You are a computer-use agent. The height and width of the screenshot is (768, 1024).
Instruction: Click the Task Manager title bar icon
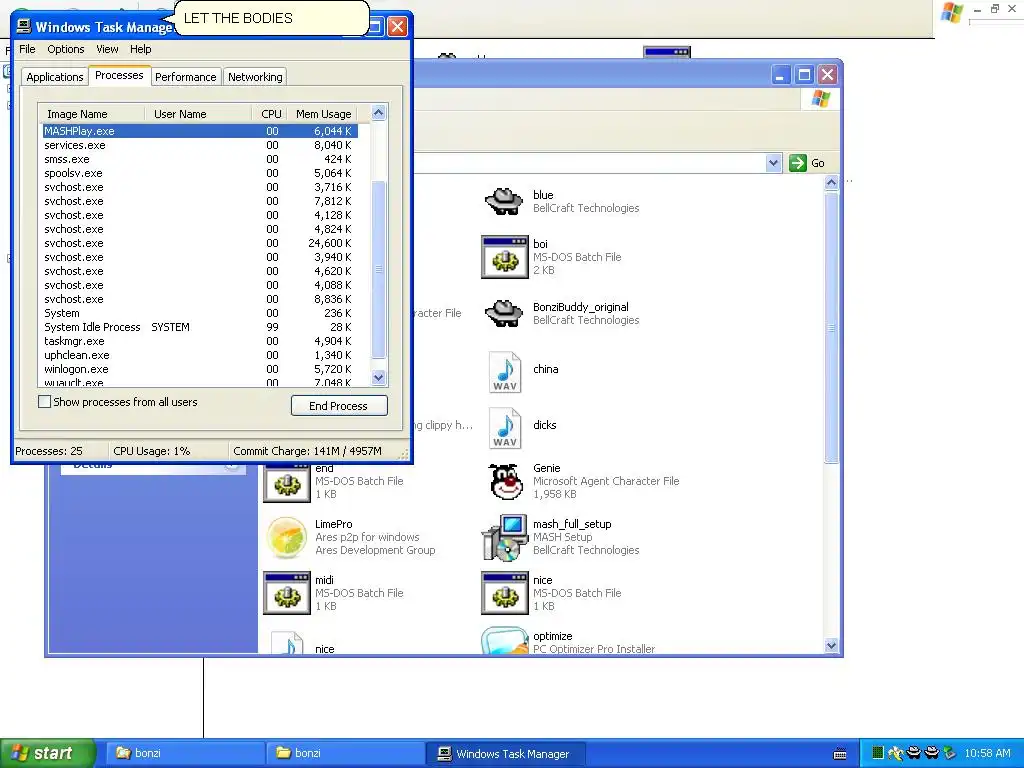[x=24, y=26]
